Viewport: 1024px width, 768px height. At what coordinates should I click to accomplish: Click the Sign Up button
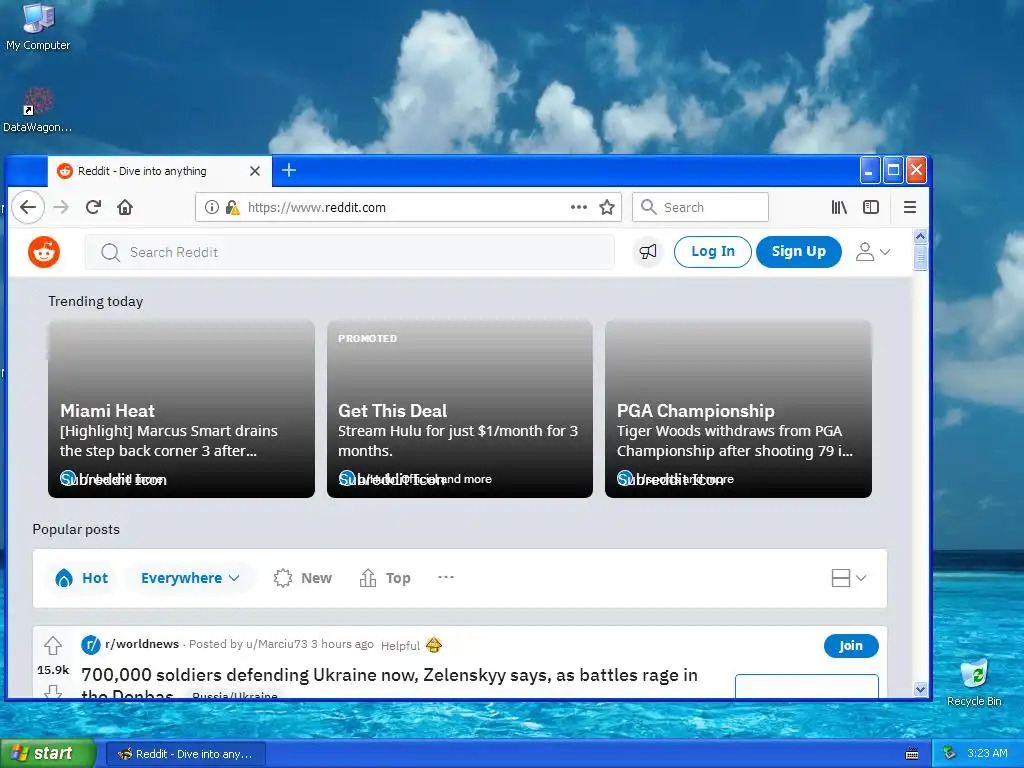point(799,251)
